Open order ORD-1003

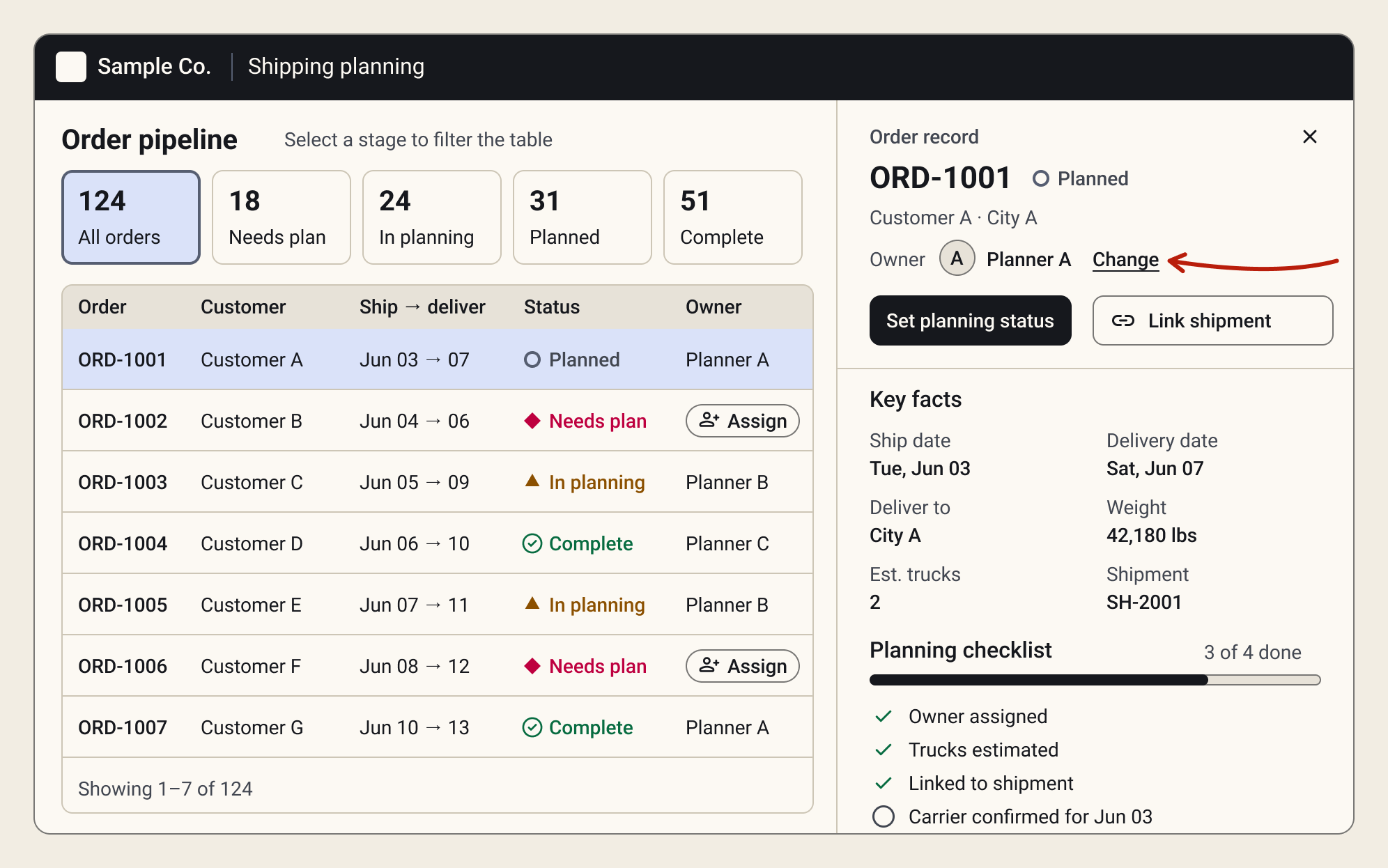click(438, 482)
